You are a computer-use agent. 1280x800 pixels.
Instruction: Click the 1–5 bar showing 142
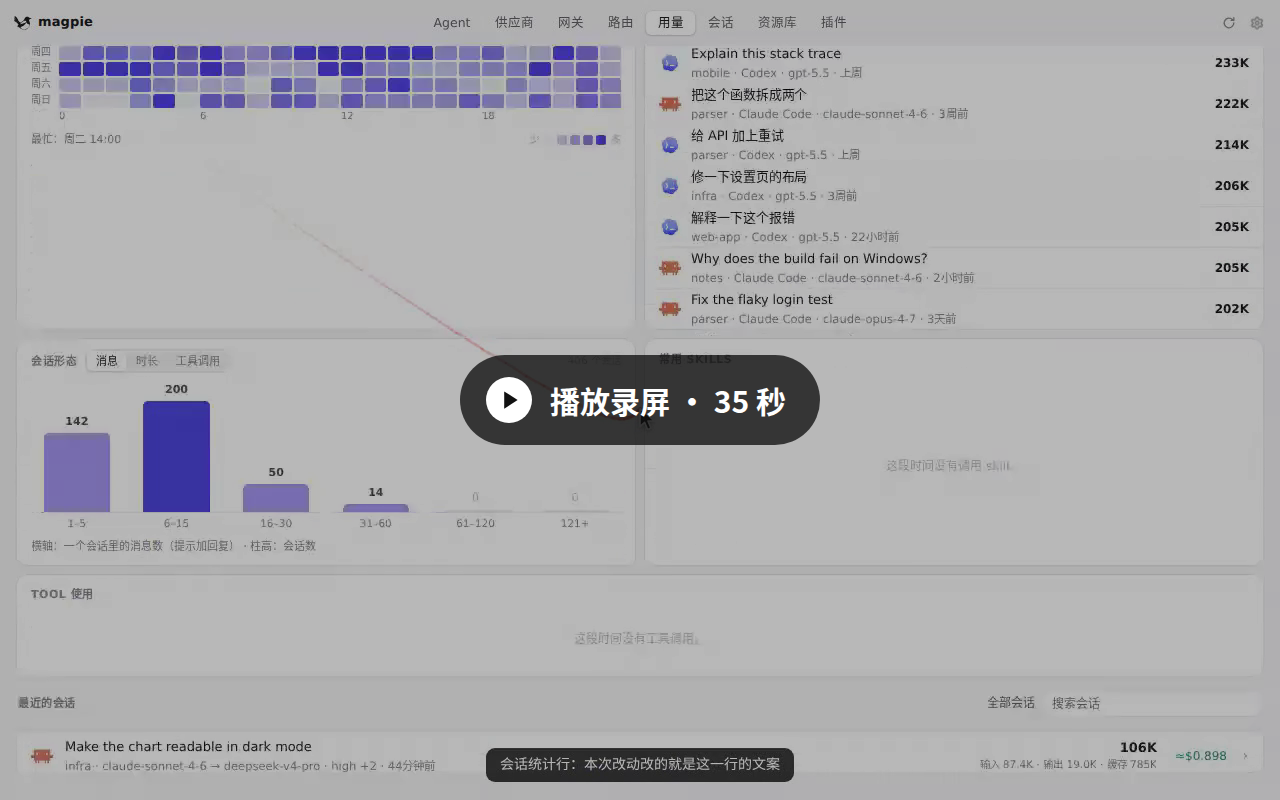pos(77,472)
